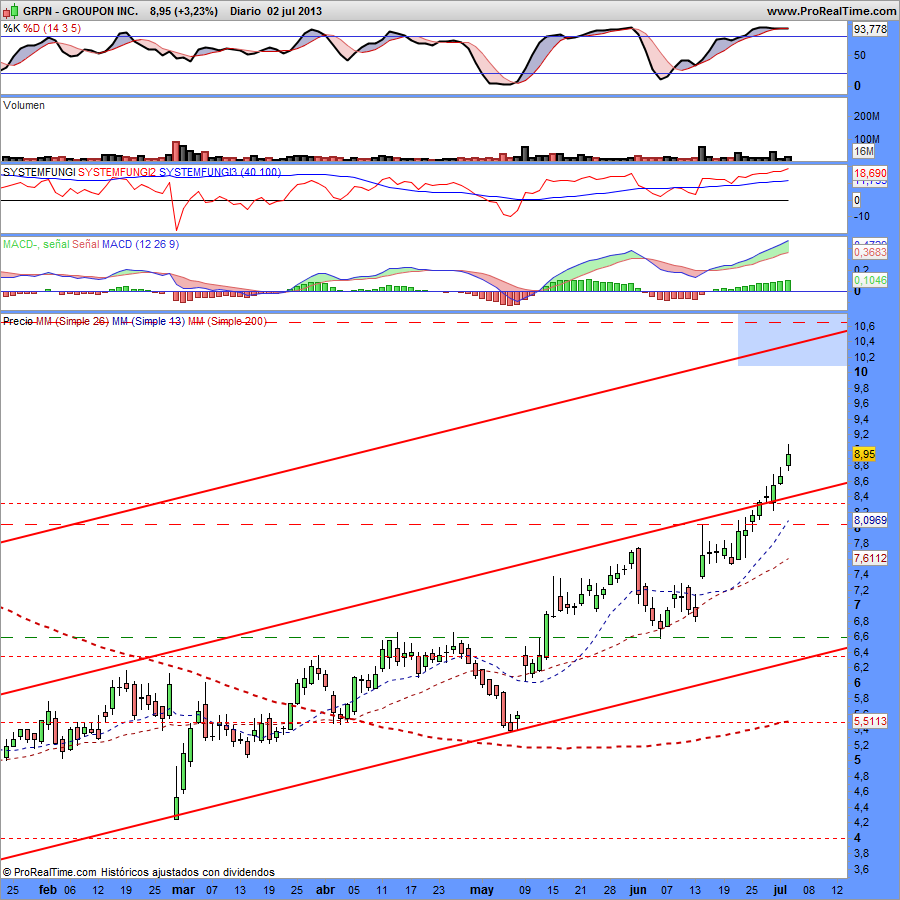Click the black SYSTEMFUNGI indicator label
The width and height of the screenshot is (900, 900).
pyautogui.click(x=39, y=172)
